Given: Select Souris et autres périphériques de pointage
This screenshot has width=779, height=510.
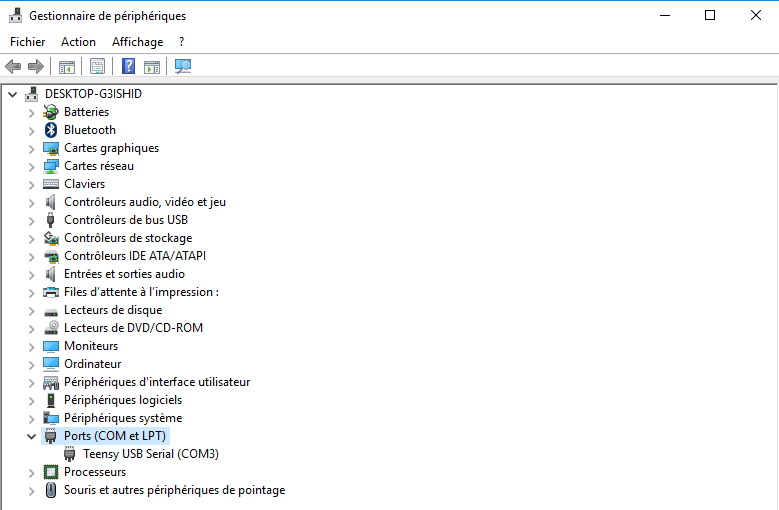Looking at the screenshot, I should pos(174,490).
